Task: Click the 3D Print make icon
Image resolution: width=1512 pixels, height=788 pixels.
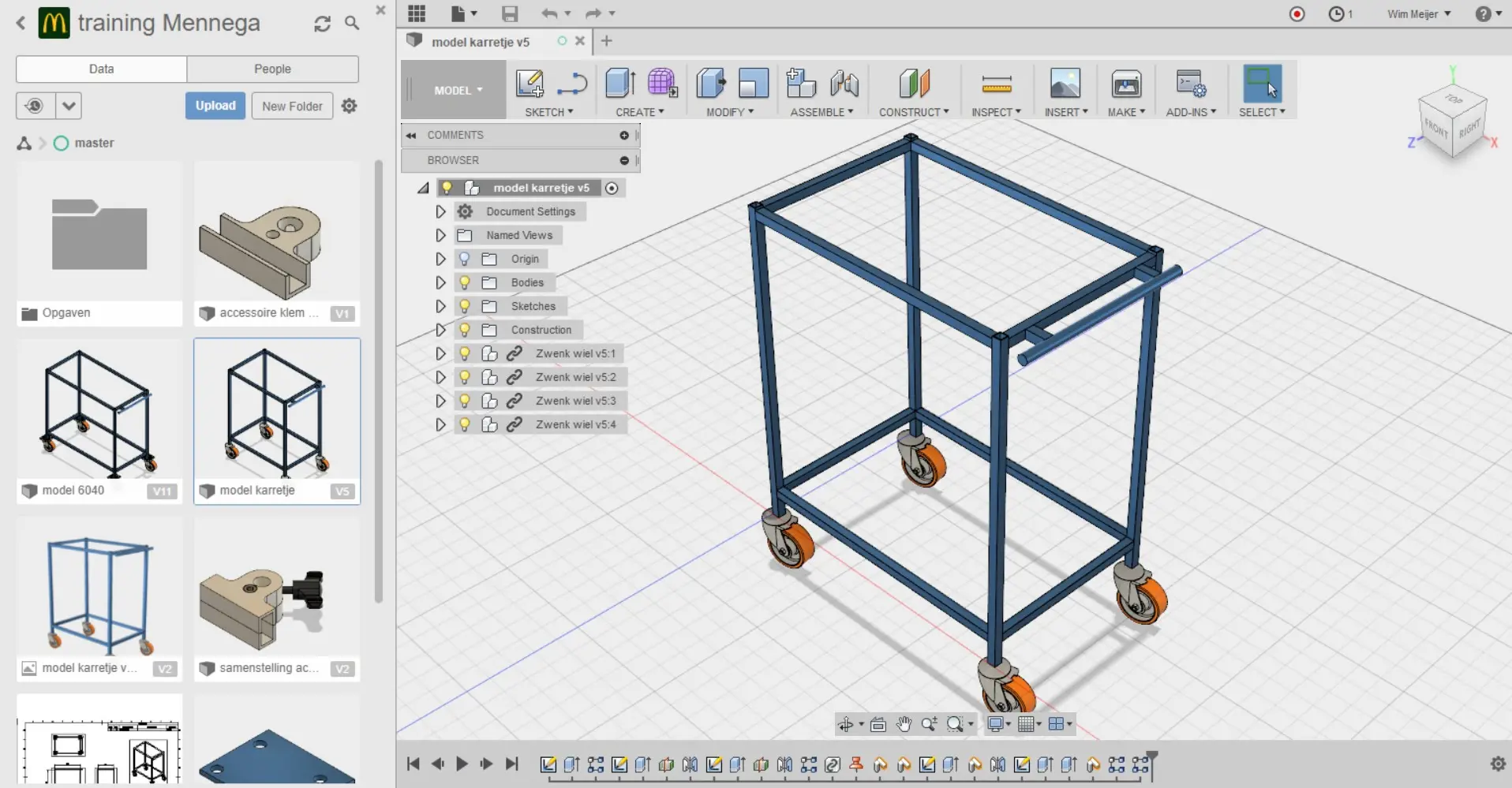Action: pyautogui.click(x=1126, y=83)
